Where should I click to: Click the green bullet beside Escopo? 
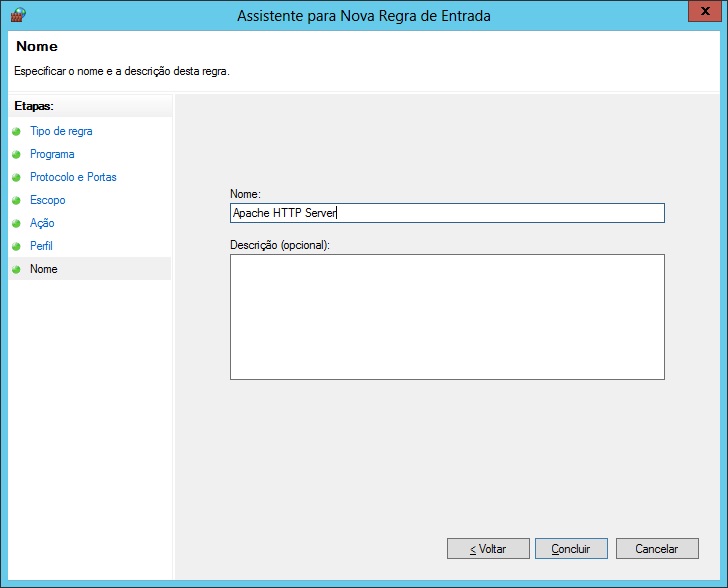16,201
